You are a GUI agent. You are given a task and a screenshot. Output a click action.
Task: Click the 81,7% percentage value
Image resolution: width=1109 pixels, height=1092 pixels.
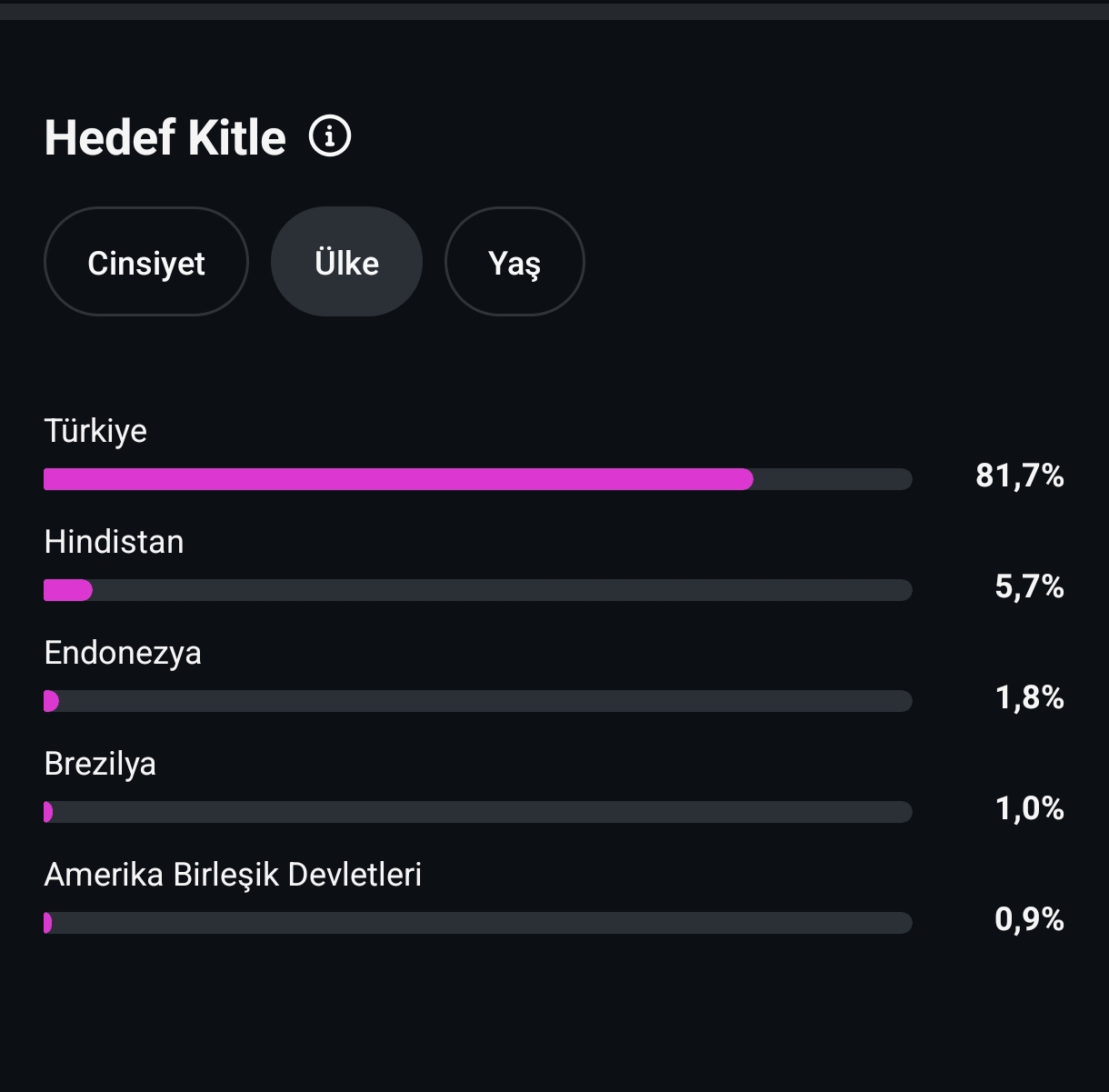point(1020,476)
